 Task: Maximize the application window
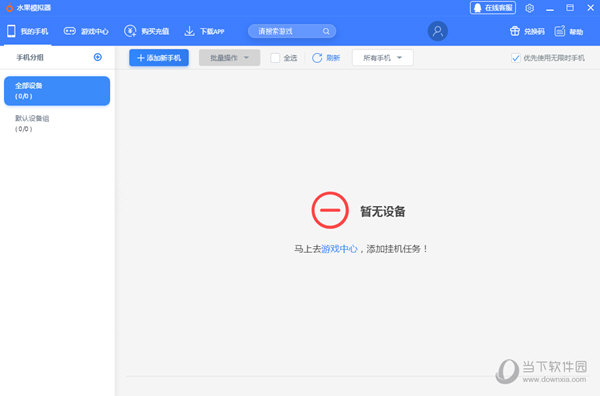pos(570,8)
